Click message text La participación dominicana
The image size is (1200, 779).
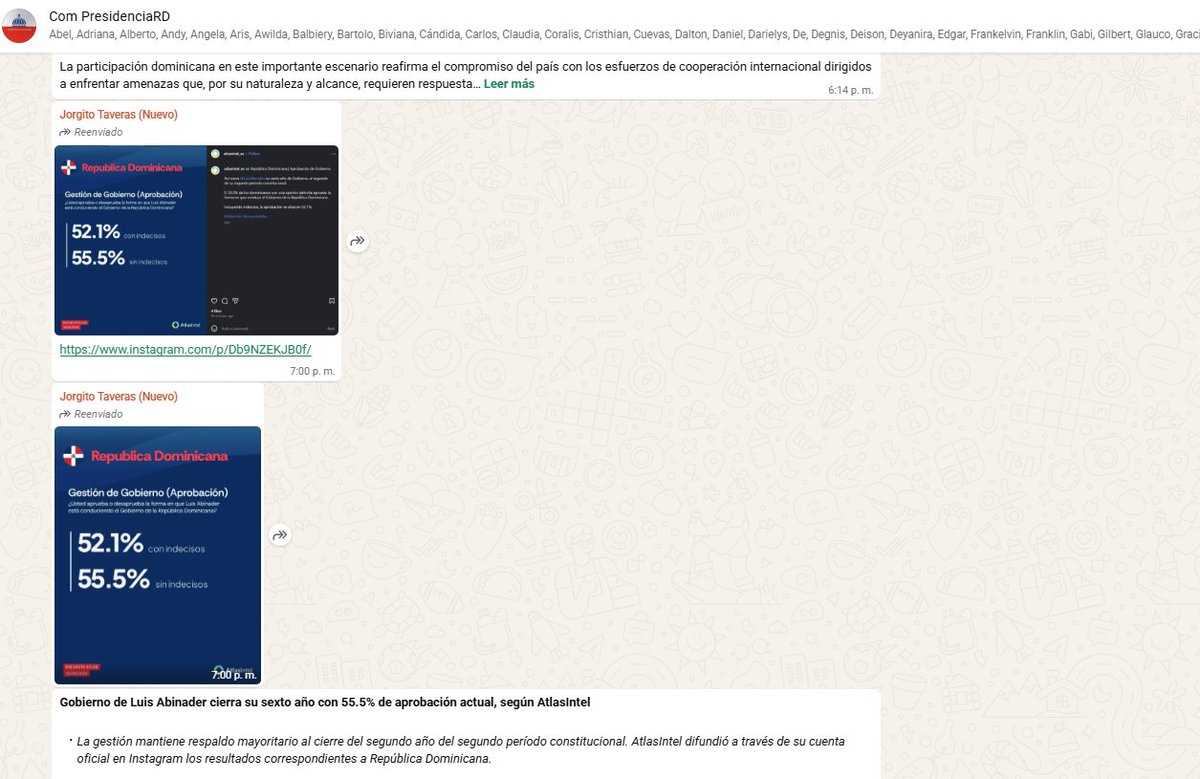[x=465, y=75]
